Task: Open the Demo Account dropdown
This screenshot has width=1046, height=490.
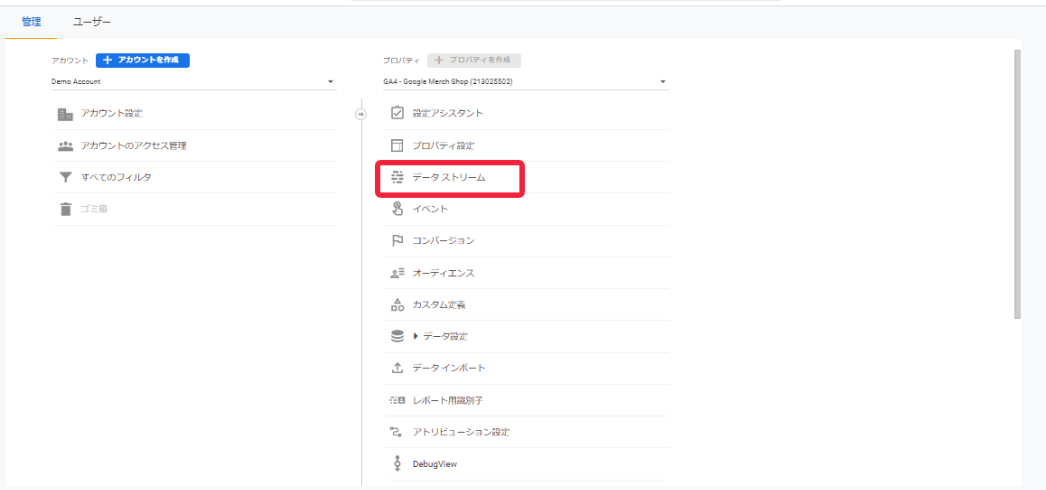Action: point(193,82)
